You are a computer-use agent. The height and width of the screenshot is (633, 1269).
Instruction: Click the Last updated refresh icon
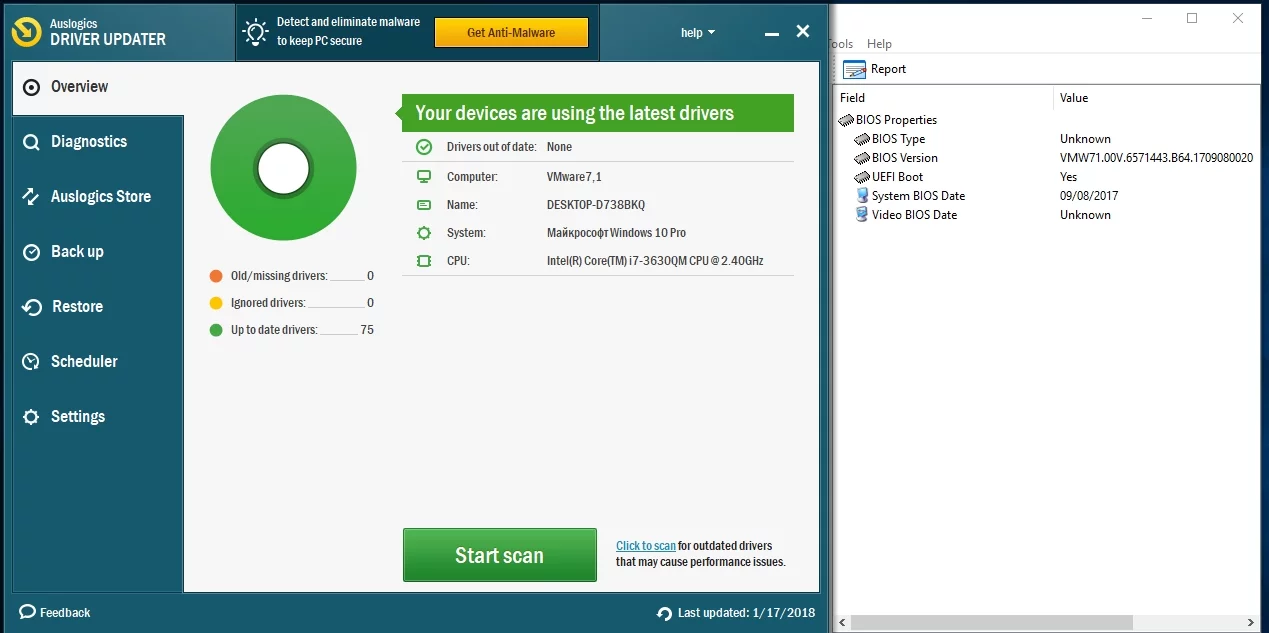click(664, 613)
